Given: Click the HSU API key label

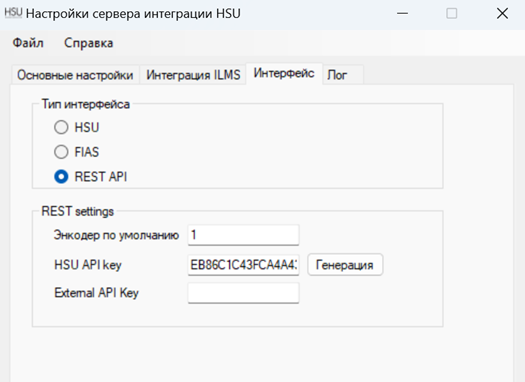Looking at the screenshot, I should (x=88, y=265).
